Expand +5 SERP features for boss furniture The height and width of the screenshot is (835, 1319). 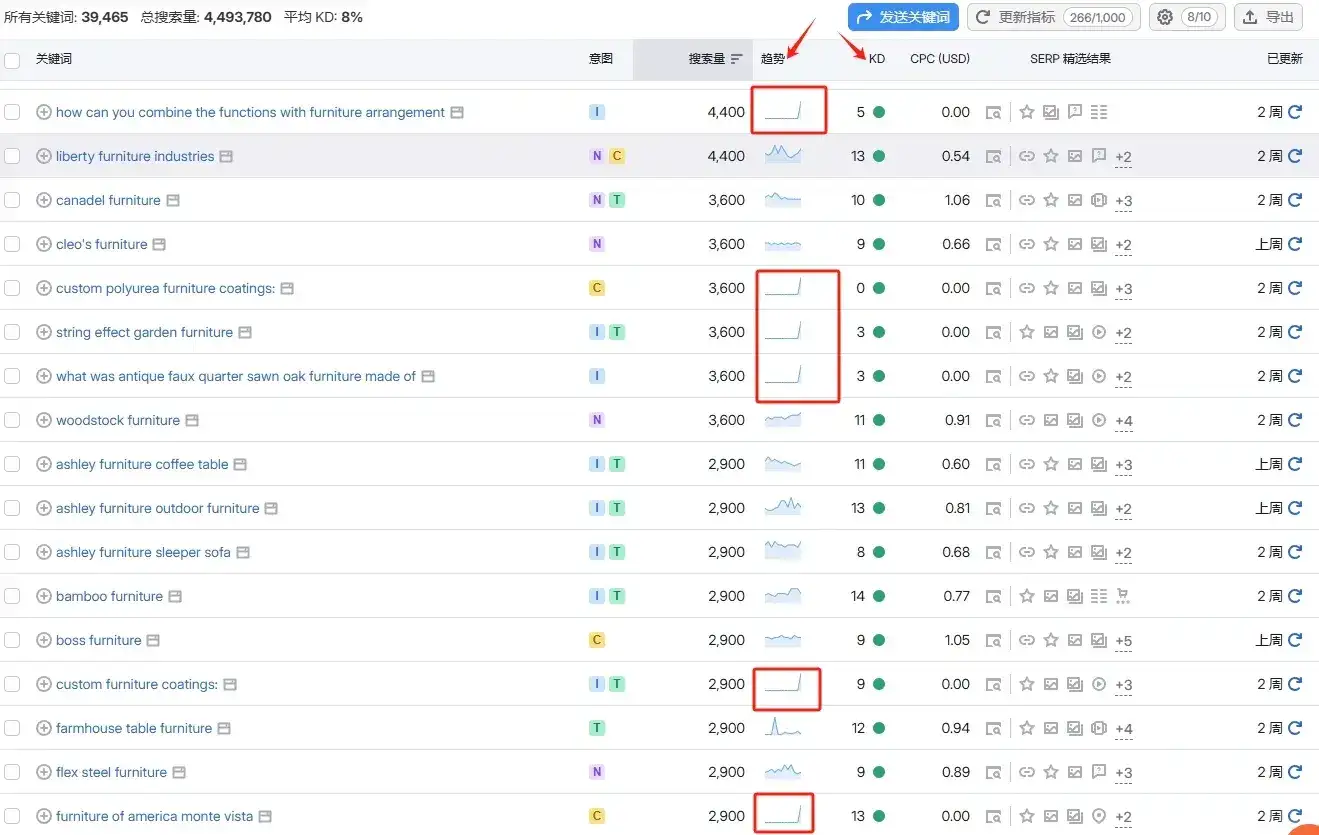[1123, 641]
